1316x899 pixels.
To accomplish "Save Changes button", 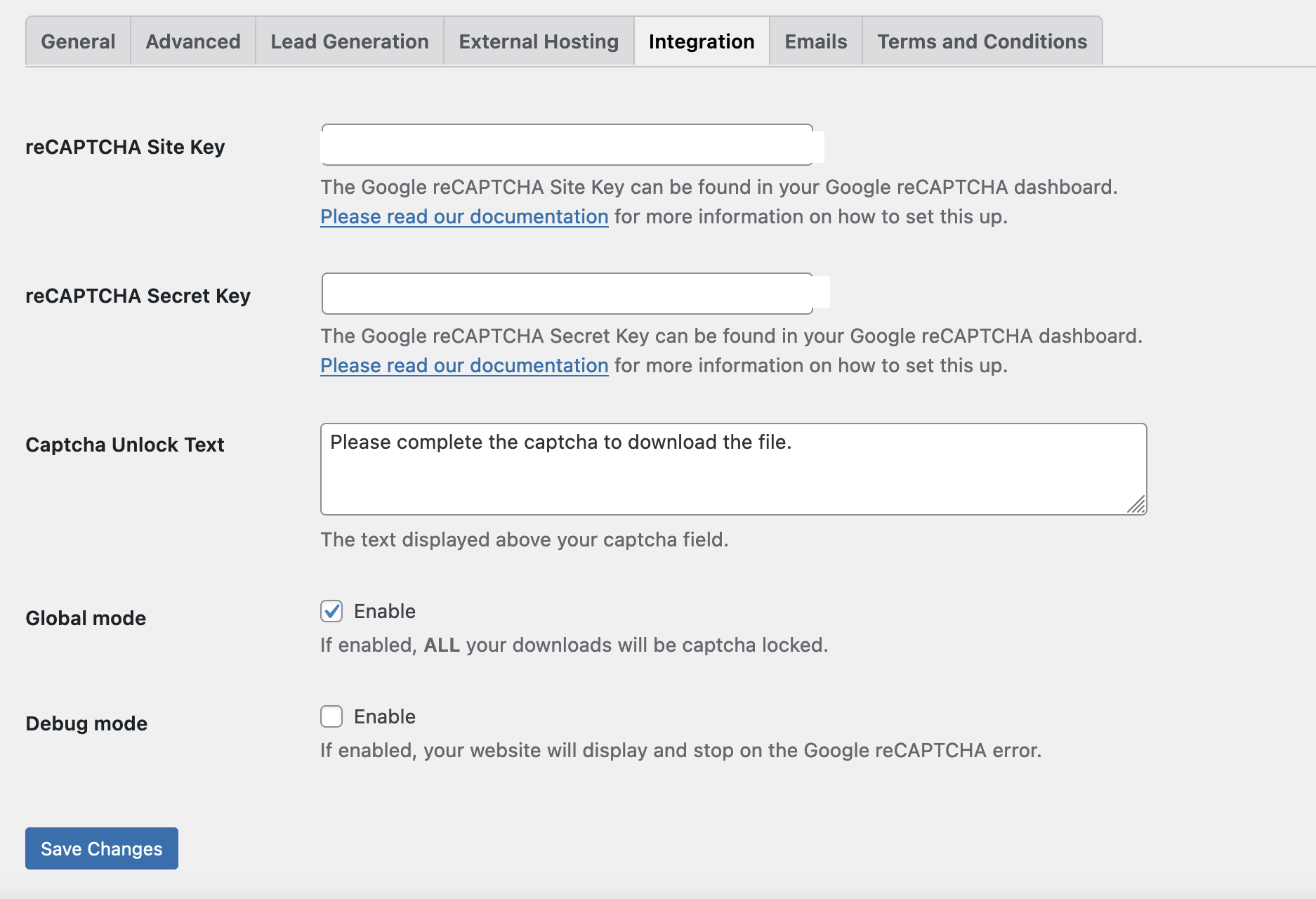I will (x=102, y=848).
